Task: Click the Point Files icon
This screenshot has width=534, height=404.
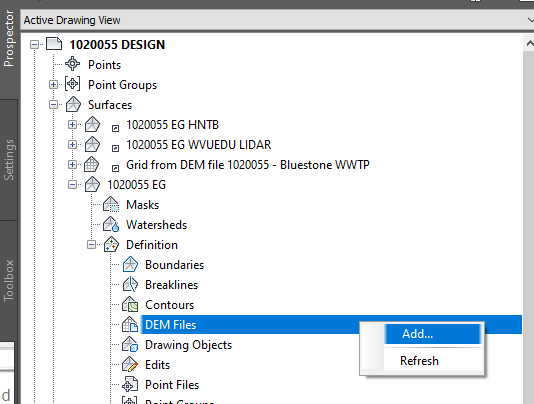Action: [x=130, y=385]
